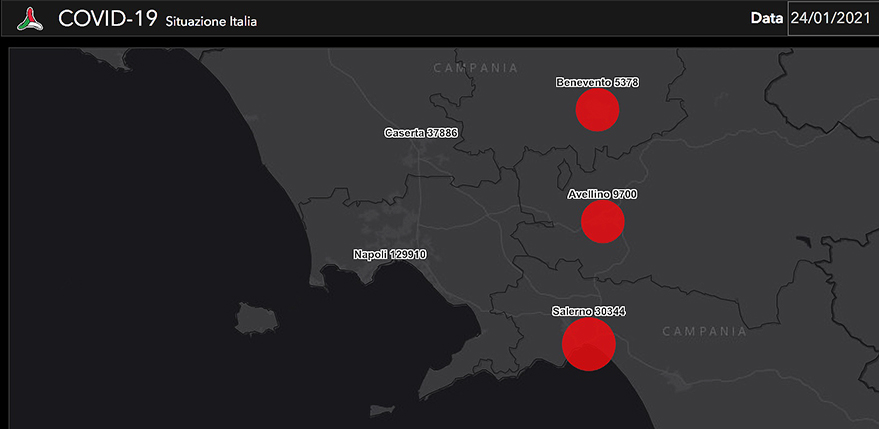Click the 'COVID-19' title text
879x429 pixels.
pyautogui.click(x=107, y=19)
